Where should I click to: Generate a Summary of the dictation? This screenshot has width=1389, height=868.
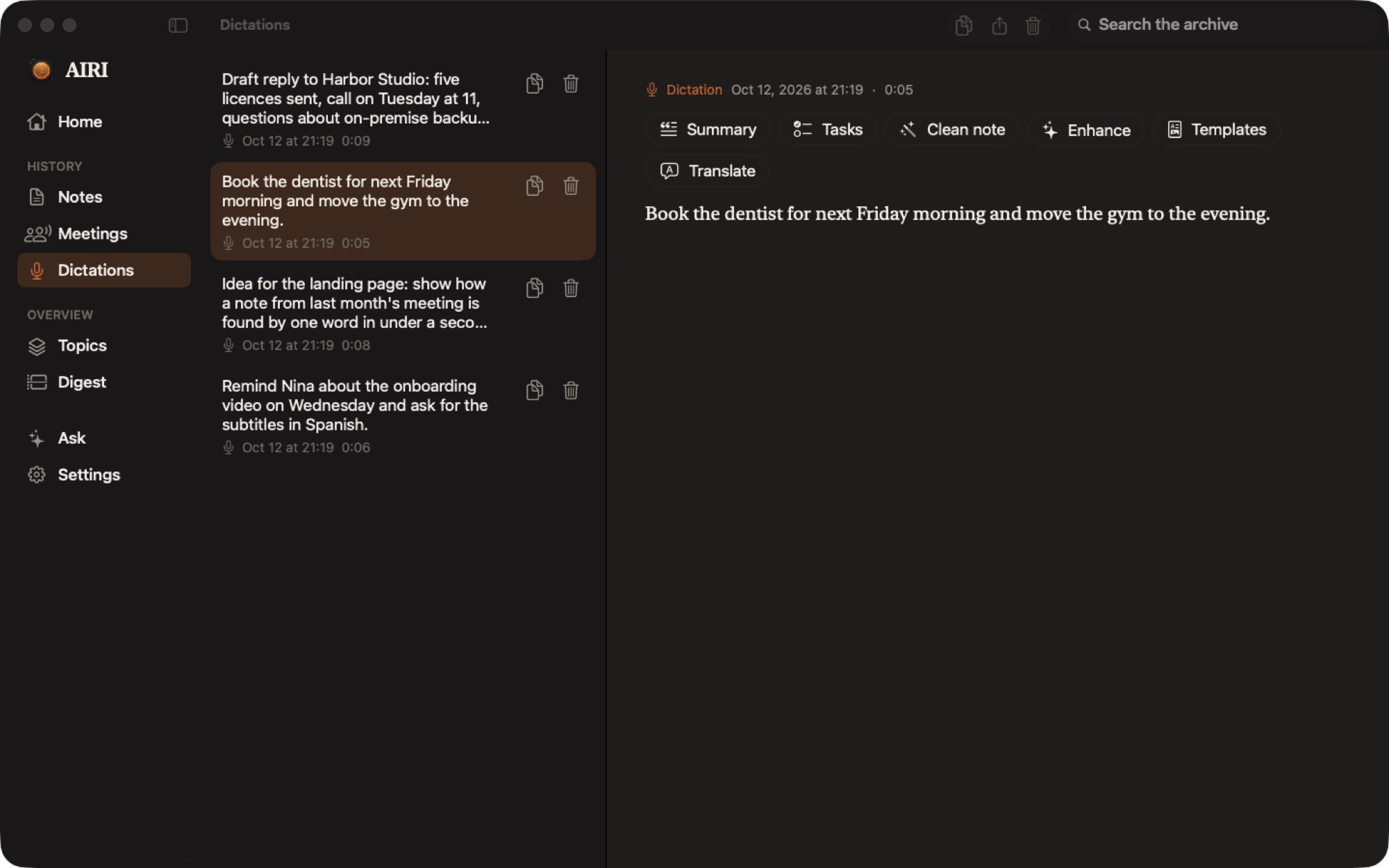coord(708,130)
